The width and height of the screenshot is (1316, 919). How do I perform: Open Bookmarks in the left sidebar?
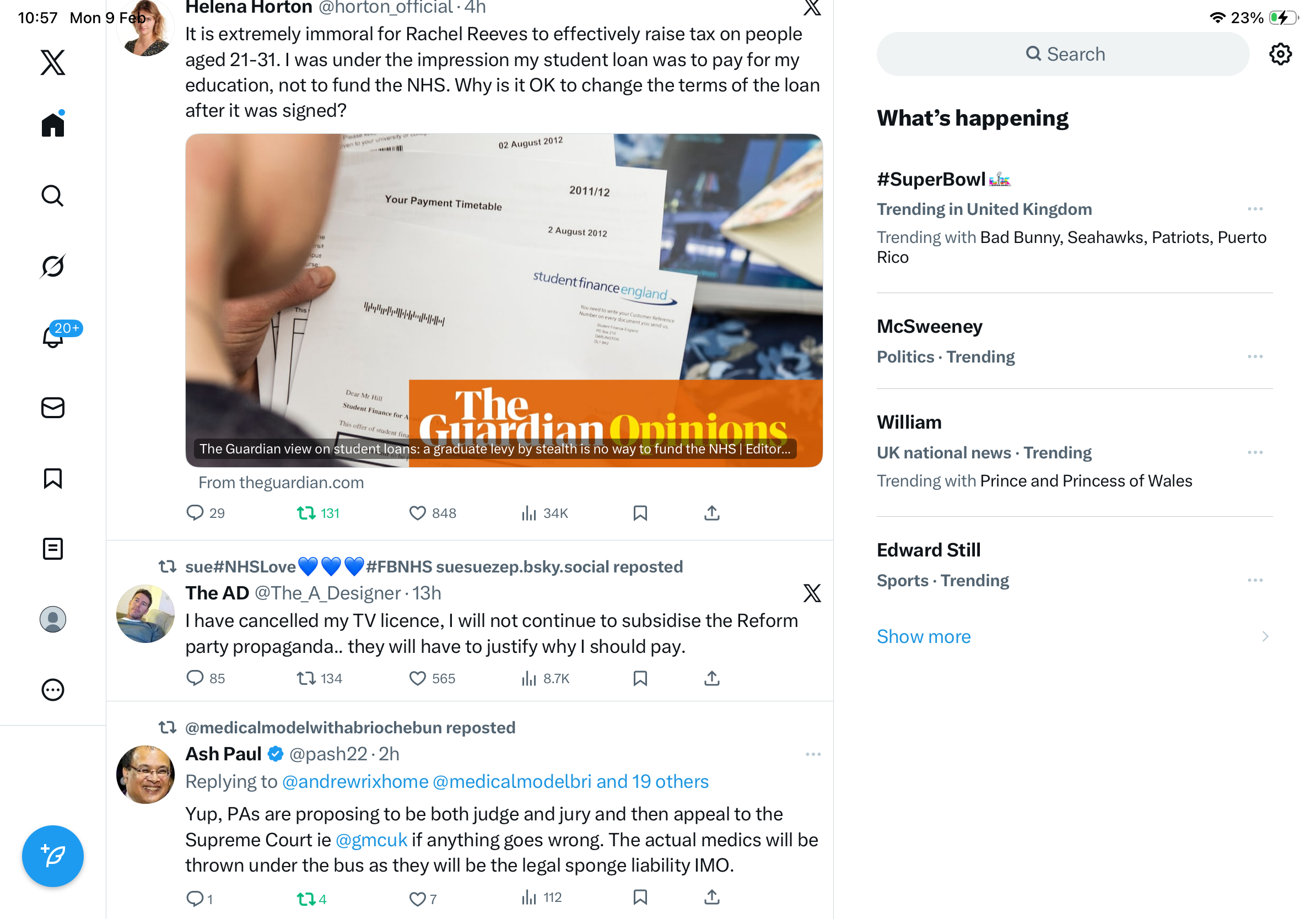[x=53, y=478]
